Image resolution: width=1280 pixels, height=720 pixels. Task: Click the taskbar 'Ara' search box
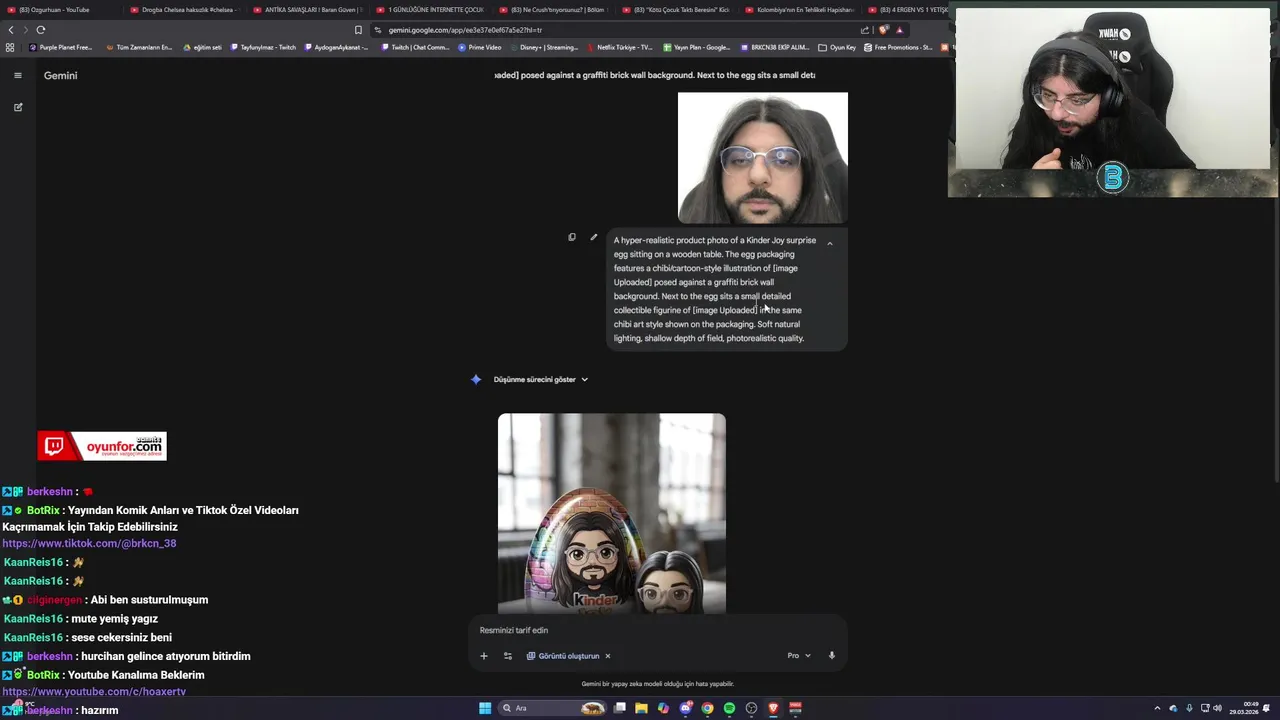[553, 708]
